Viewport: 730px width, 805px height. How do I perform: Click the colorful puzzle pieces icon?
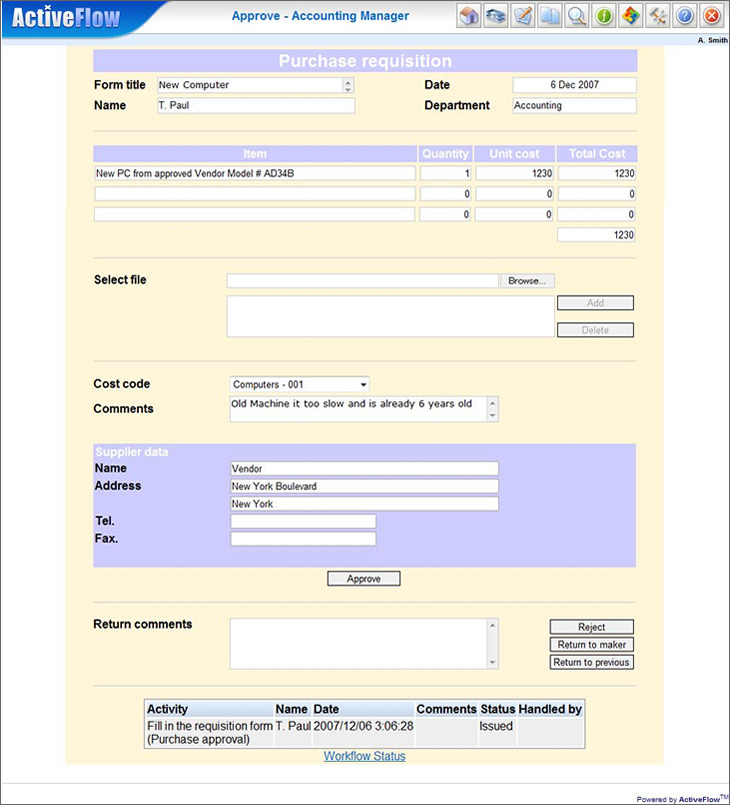(x=631, y=16)
